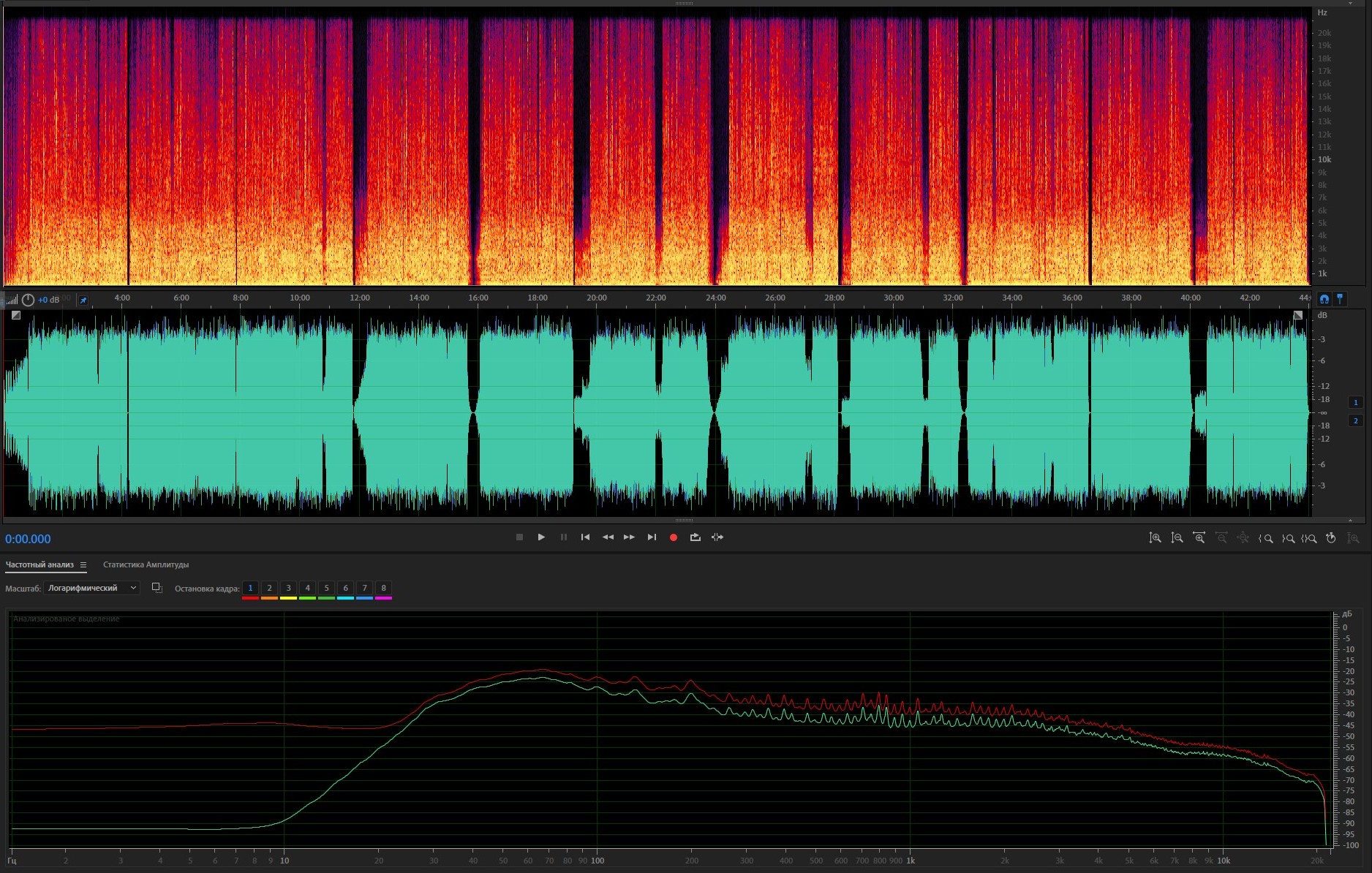Click hold frame button 6

click(x=345, y=589)
